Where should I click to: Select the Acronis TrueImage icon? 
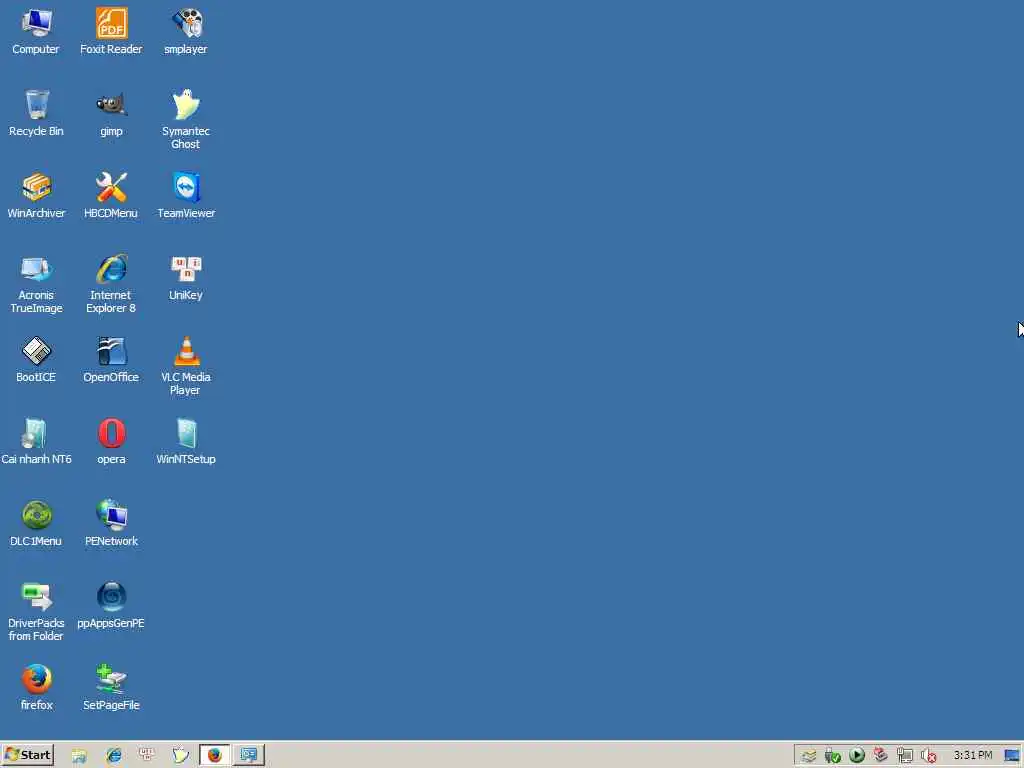[36, 284]
